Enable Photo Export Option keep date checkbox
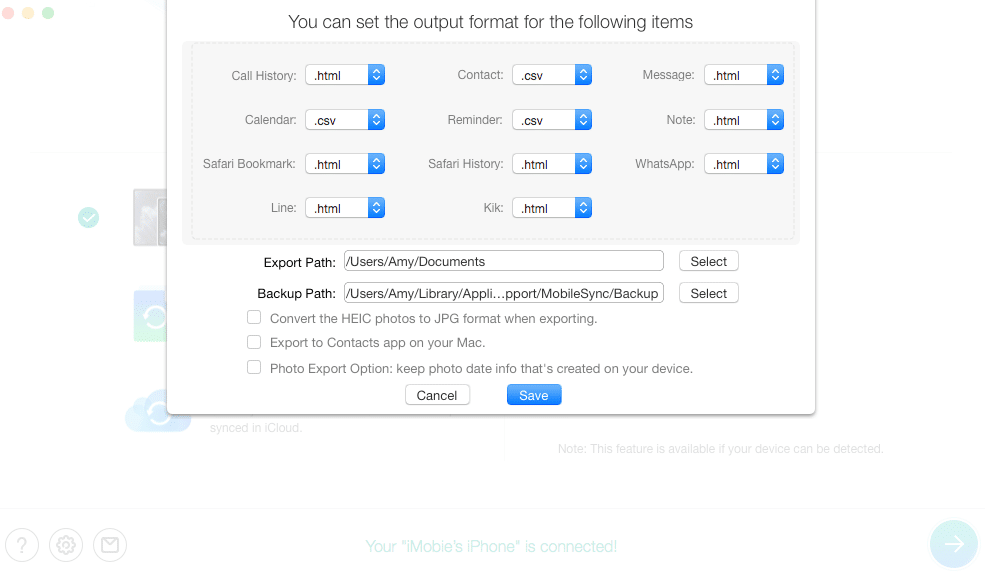985x576 pixels. tap(254, 367)
